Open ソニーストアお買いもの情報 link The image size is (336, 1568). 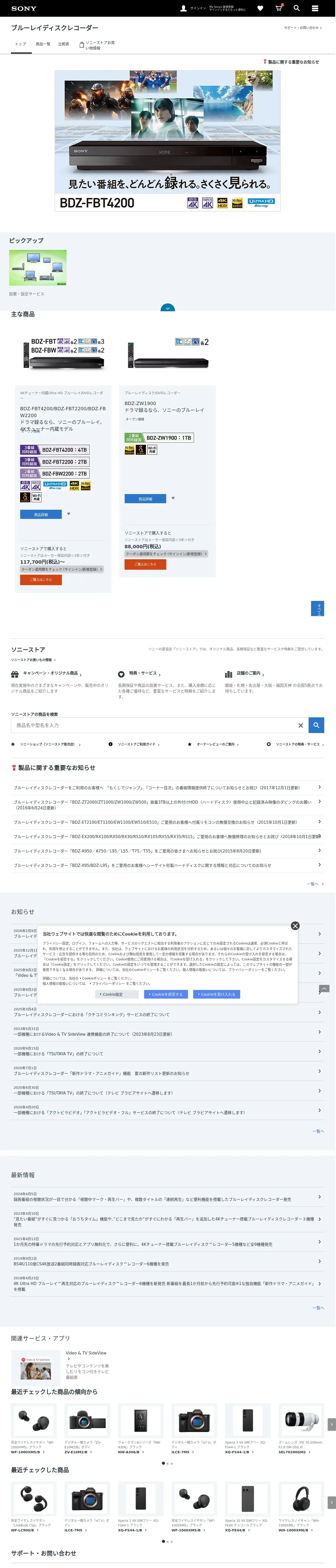pyautogui.click(x=33, y=660)
